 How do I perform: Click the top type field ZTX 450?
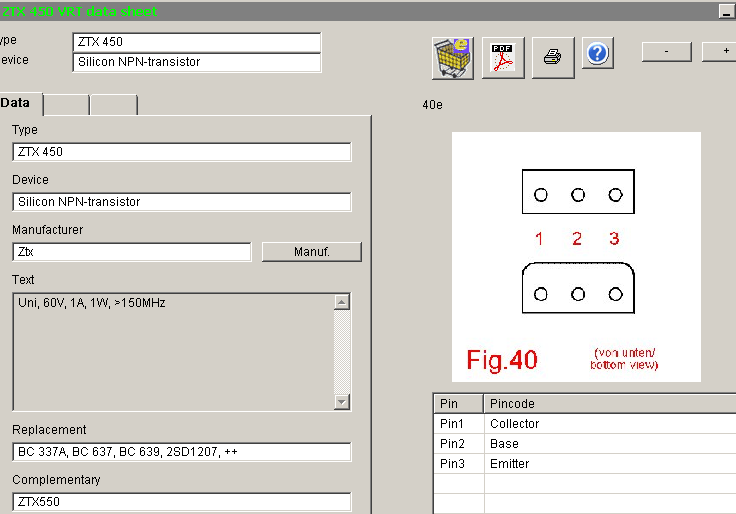coord(197,42)
